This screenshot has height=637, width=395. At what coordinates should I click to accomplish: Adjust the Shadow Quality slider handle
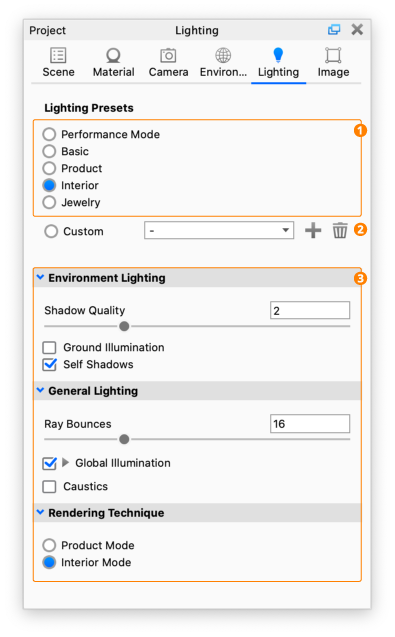pos(124,326)
